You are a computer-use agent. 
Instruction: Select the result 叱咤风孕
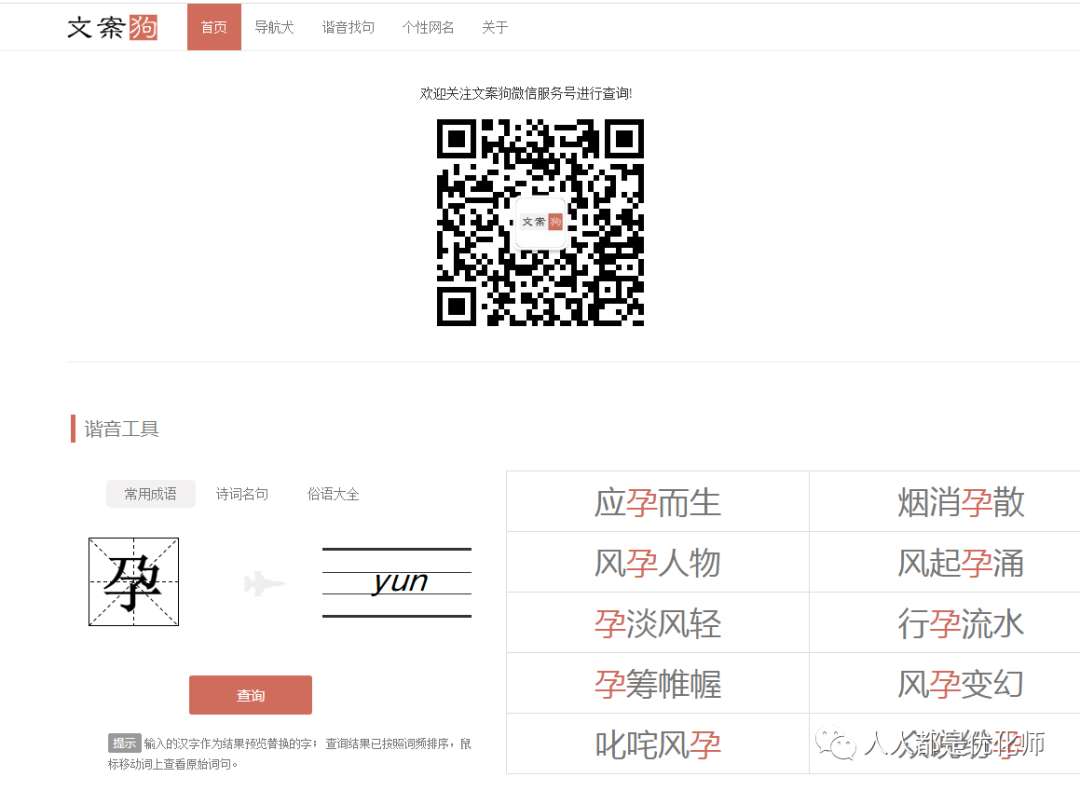pyautogui.click(x=658, y=744)
